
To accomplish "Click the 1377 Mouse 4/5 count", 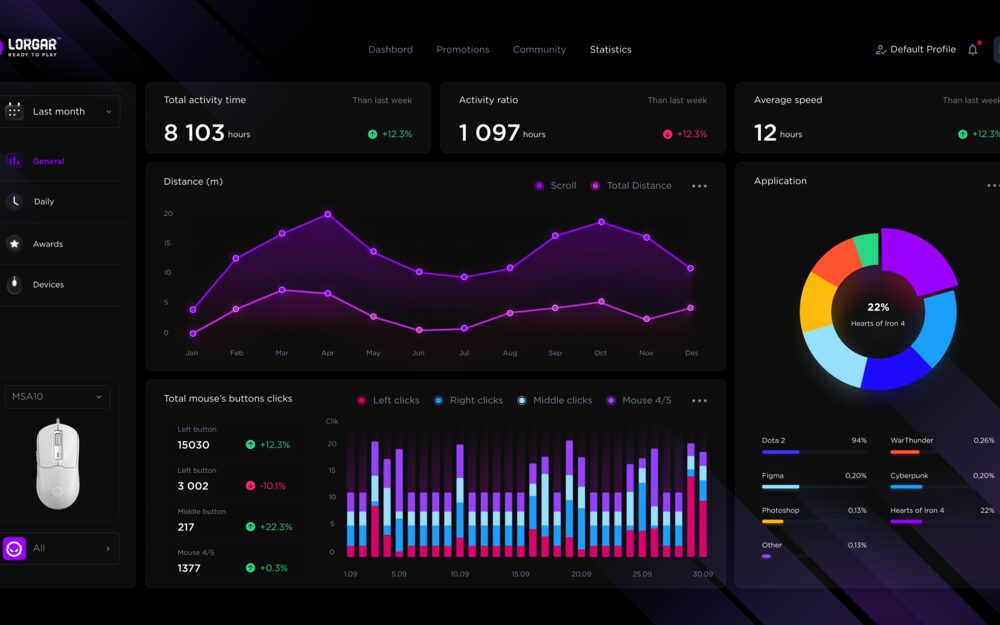I will tap(189, 568).
